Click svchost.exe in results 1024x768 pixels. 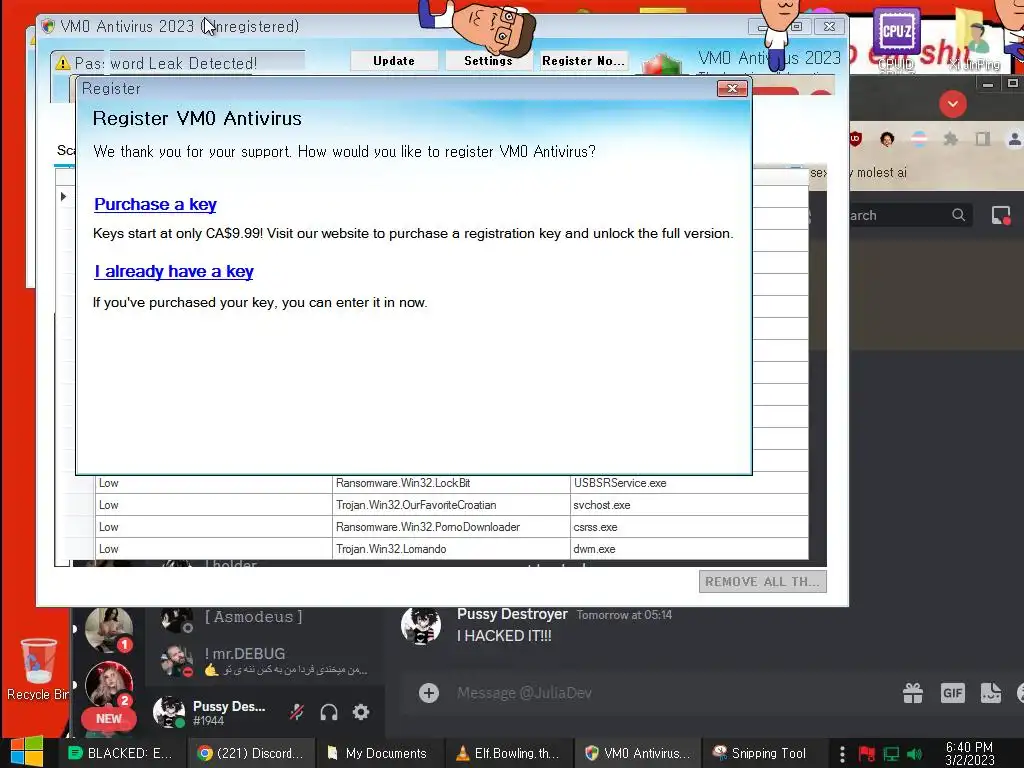click(689, 505)
